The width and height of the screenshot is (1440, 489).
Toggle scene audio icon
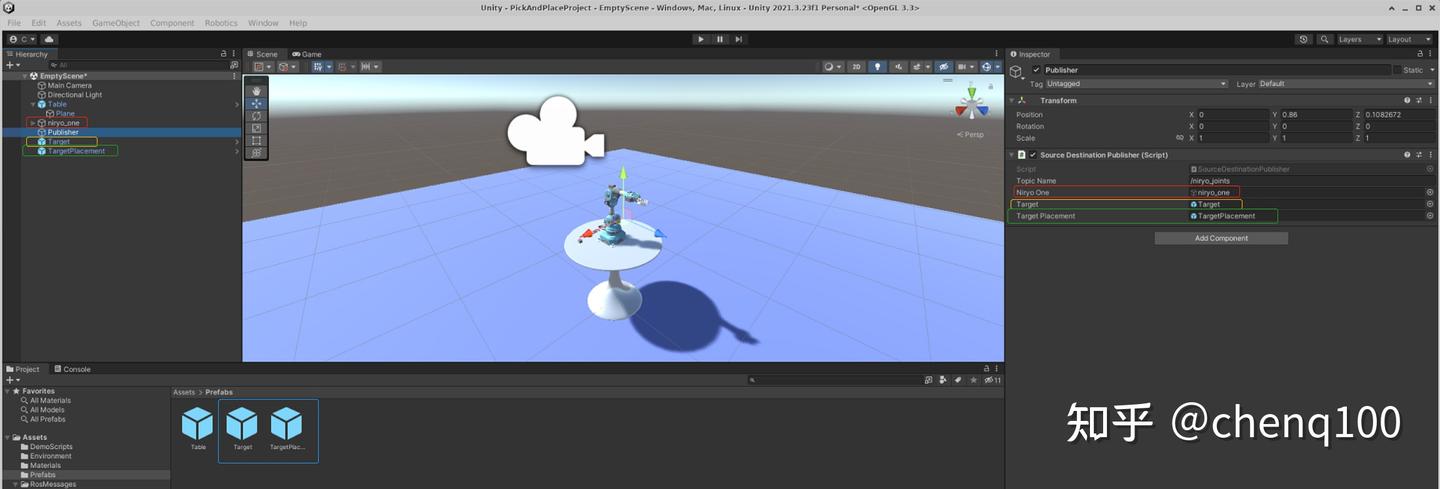point(899,67)
